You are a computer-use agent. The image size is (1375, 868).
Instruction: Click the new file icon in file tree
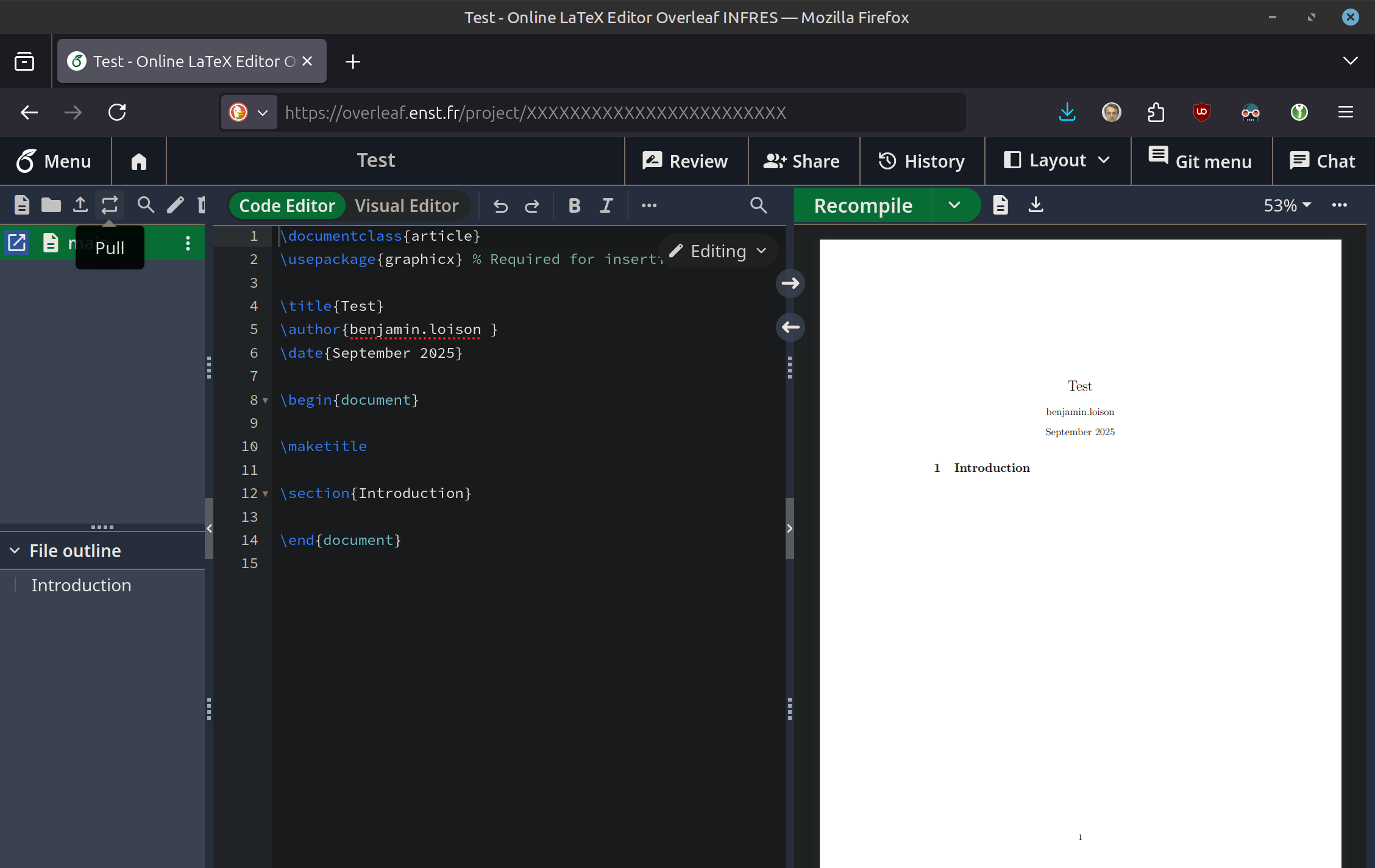coord(22,205)
